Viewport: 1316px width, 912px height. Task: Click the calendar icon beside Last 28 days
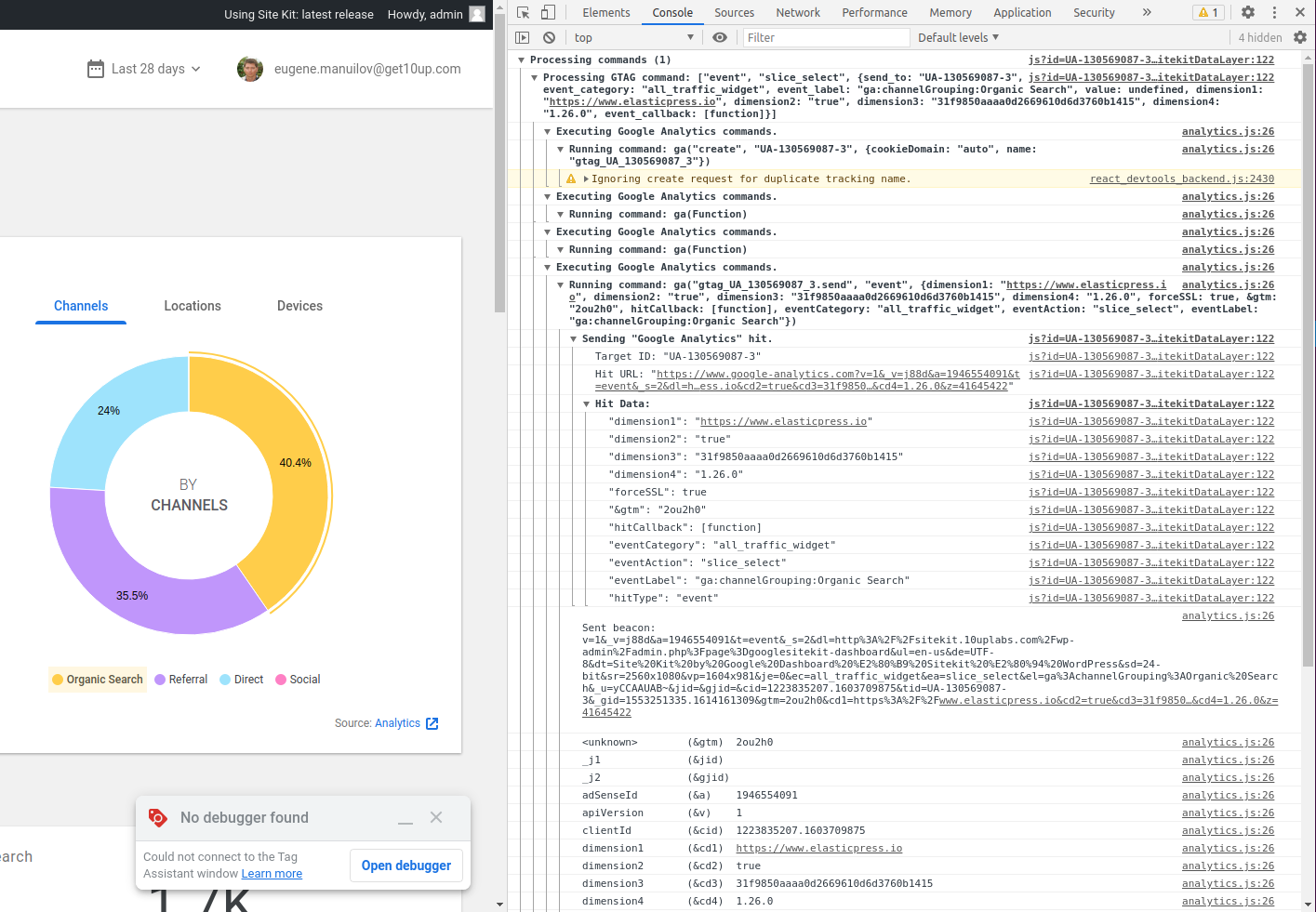[96, 69]
